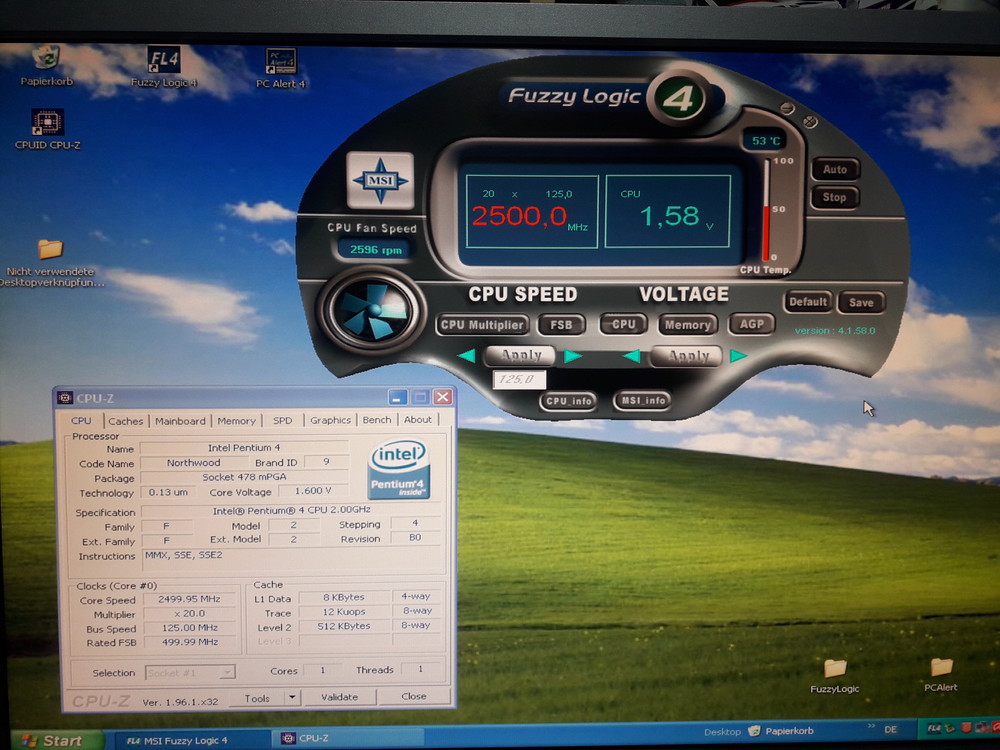Select CPU Multiplier mode in Fuzzy Logic
The height and width of the screenshot is (750, 1000).
[483, 325]
